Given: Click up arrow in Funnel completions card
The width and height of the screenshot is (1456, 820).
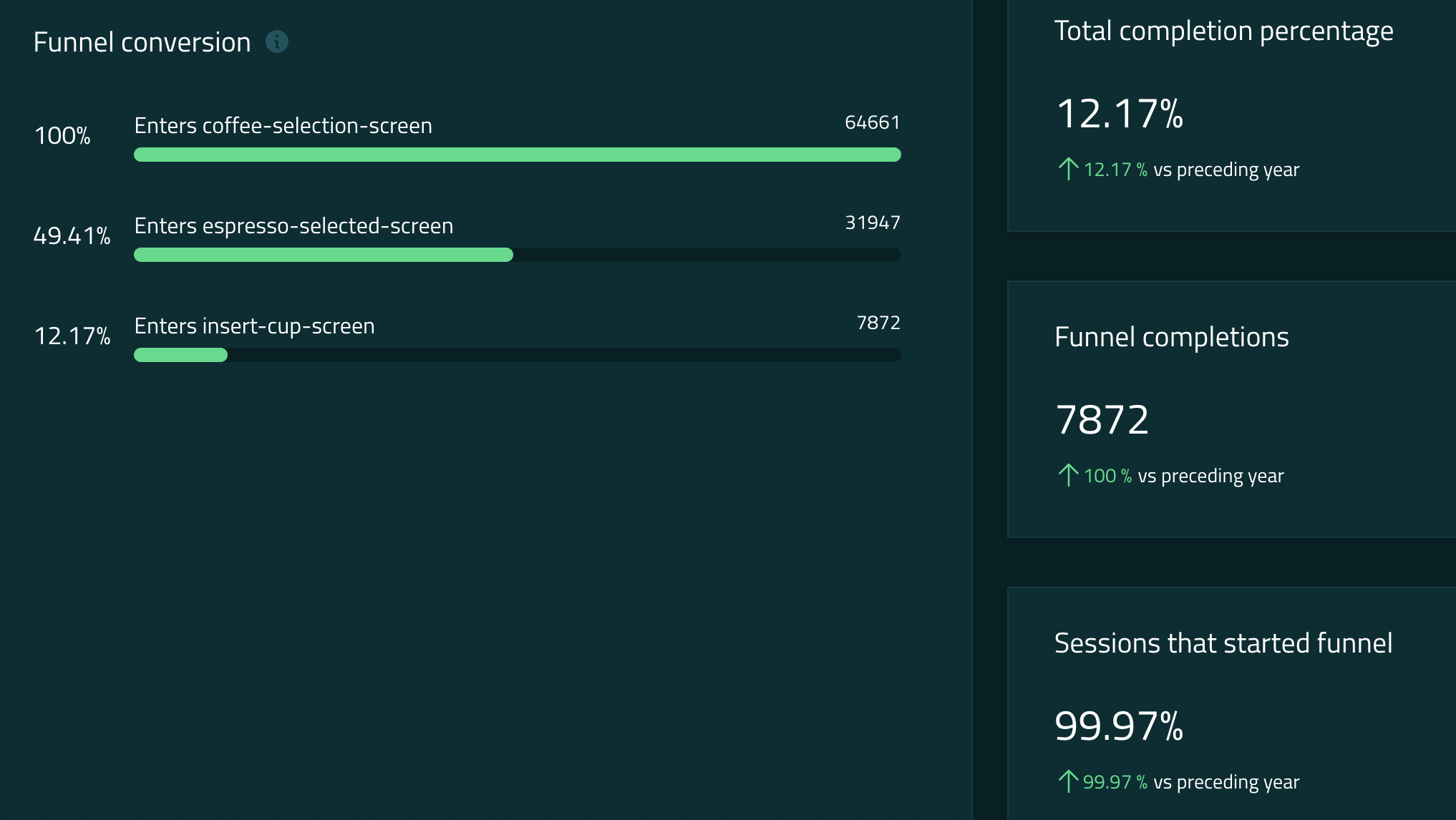Looking at the screenshot, I should (1067, 475).
